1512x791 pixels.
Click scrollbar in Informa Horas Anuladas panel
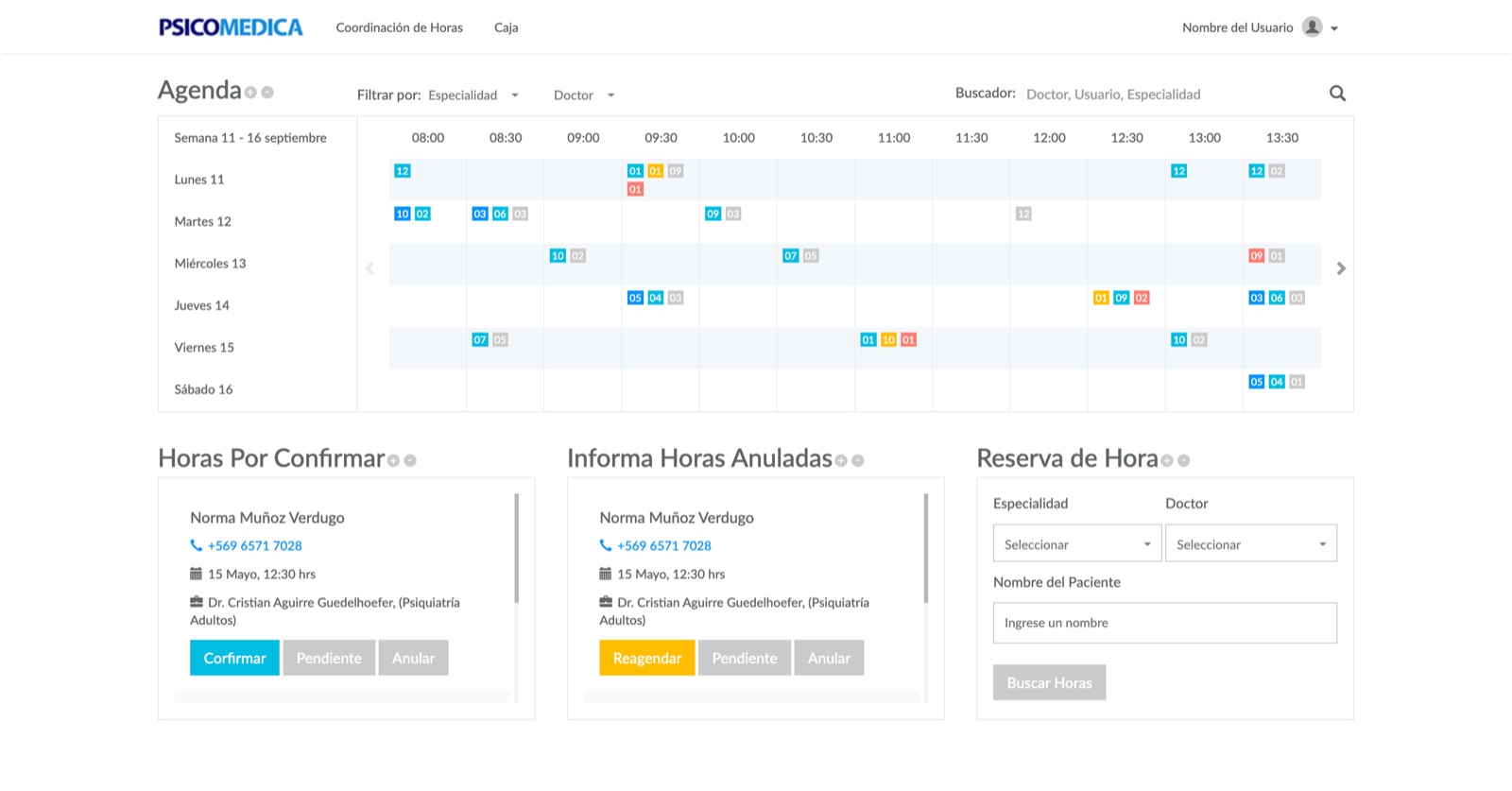(x=926, y=548)
